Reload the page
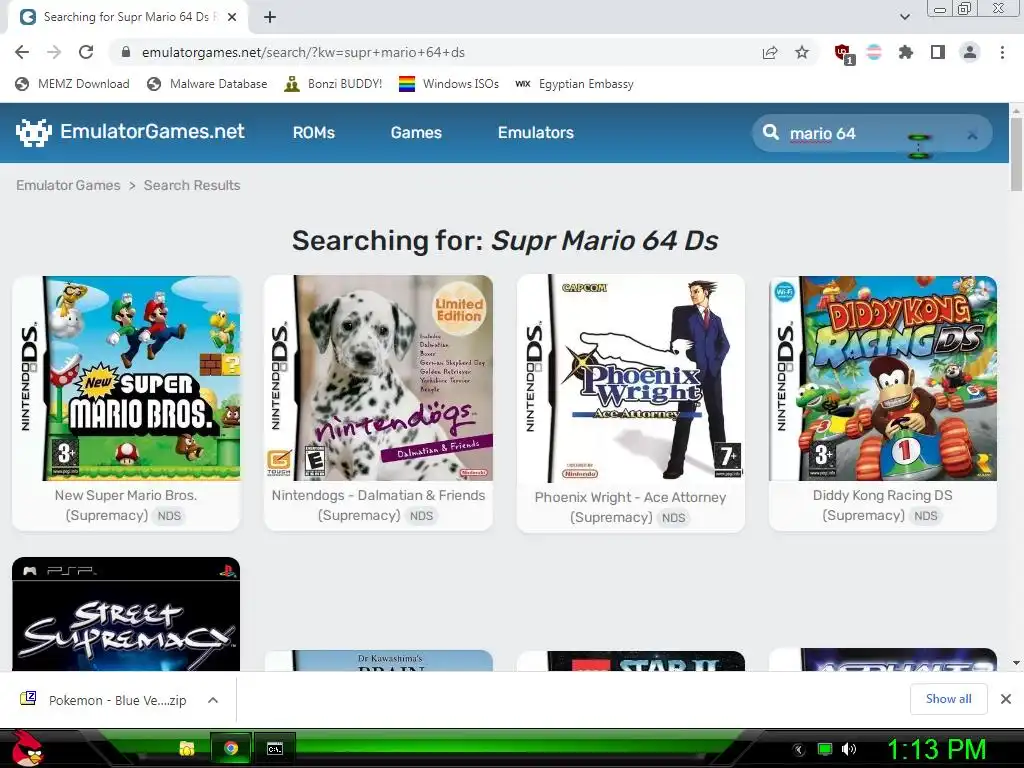The width and height of the screenshot is (1024, 768). coord(86,52)
